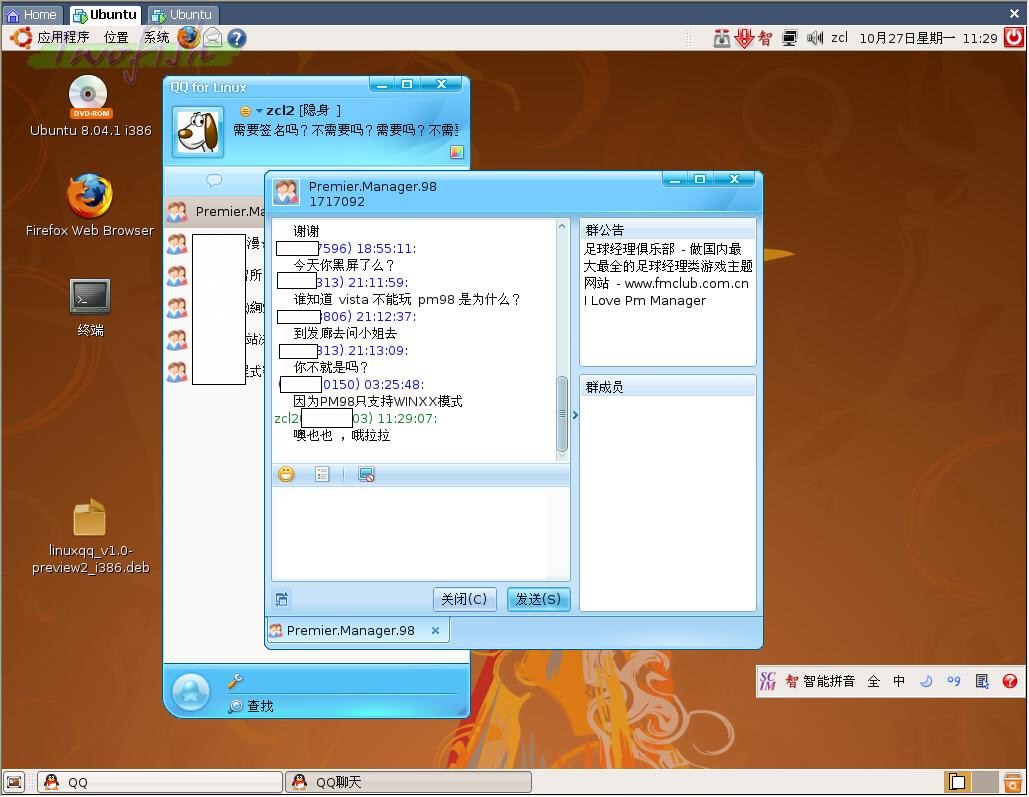1029x797 pixels.
Task: Switch to QQ window in taskbar
Action: click(159, 783)
